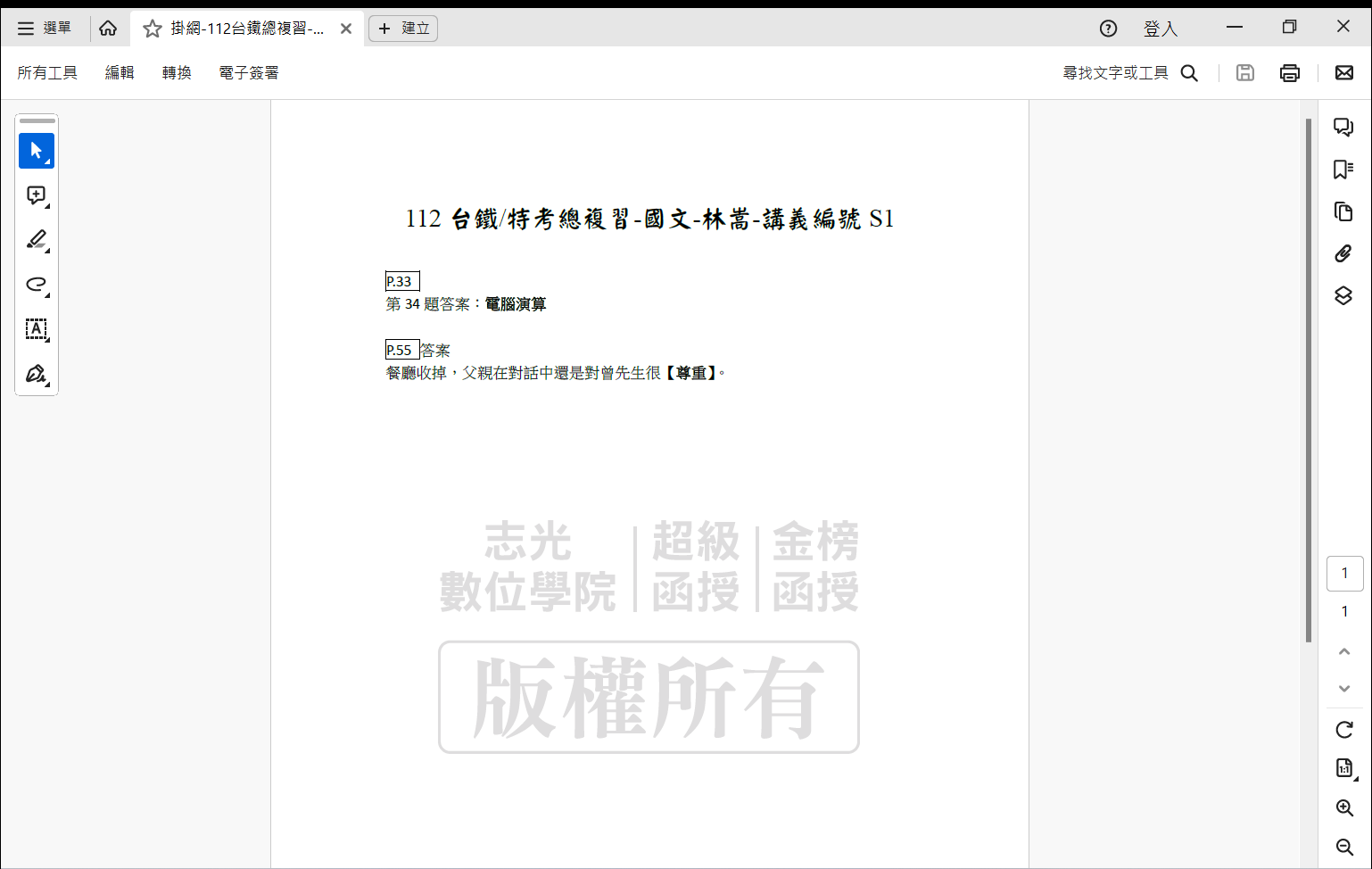Click the quick toolbar drag handle

click(37, 120)
